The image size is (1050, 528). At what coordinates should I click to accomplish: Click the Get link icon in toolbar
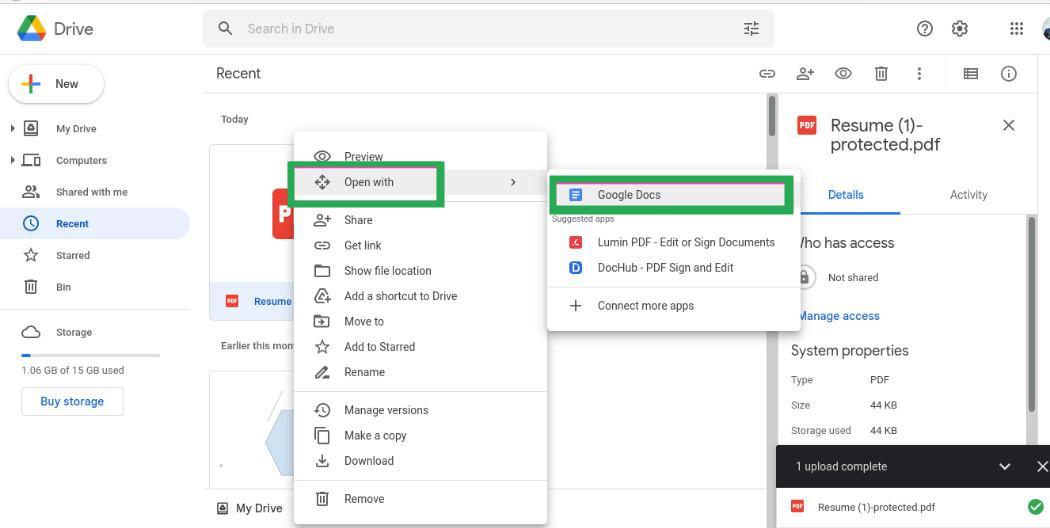coord(767,74)
